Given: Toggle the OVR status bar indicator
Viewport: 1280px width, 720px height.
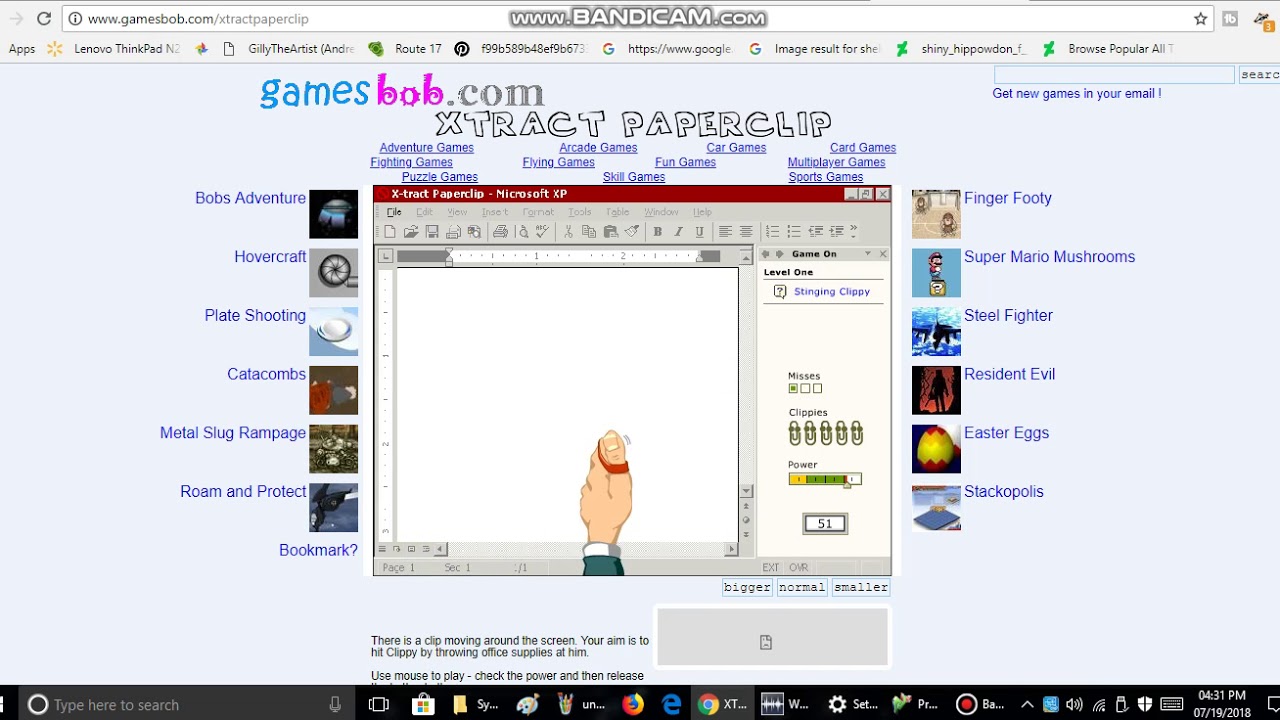Looking at the screenshot, I should point(798,567).
